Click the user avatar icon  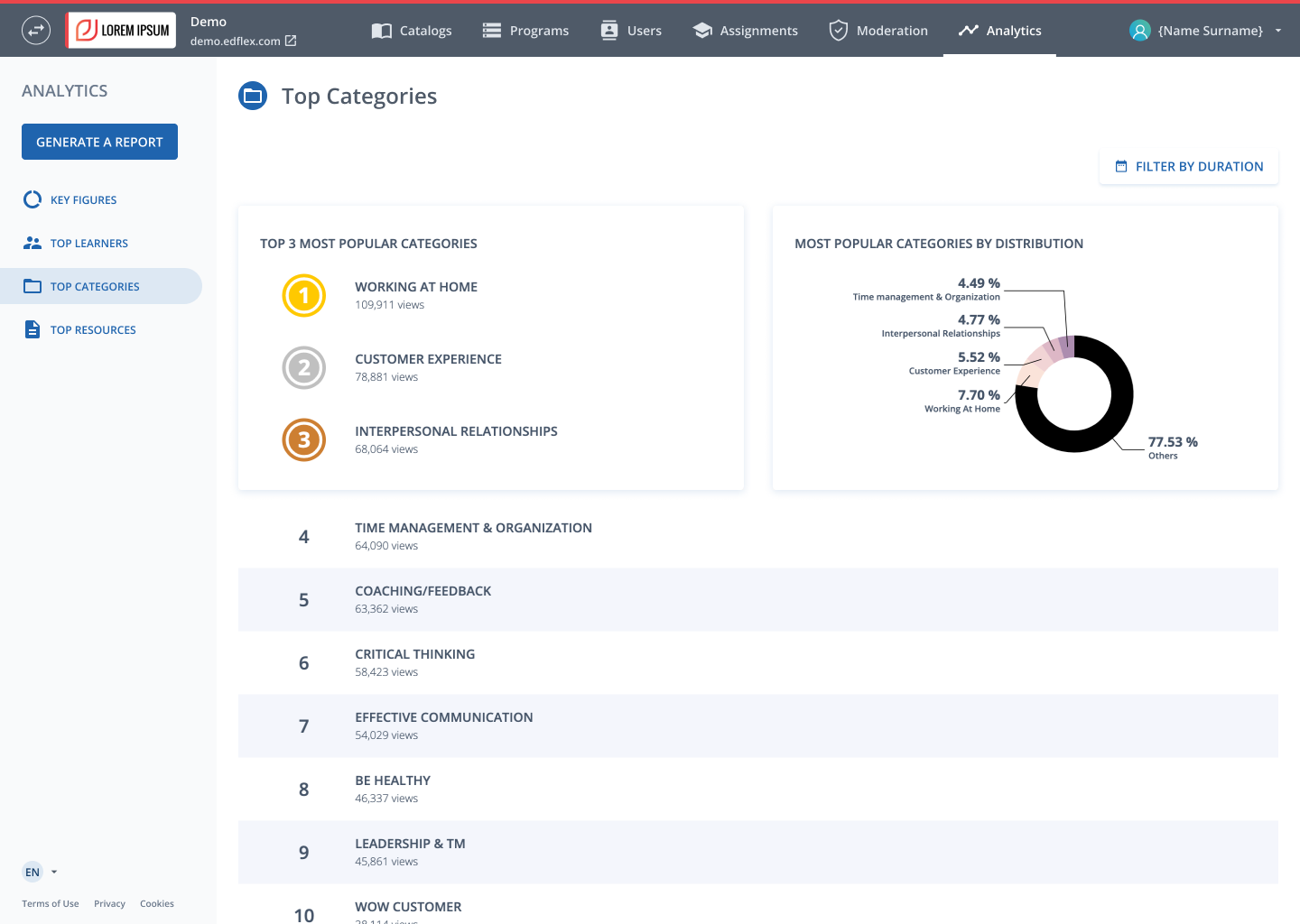pyautogui.click(x=1140, y=31)
